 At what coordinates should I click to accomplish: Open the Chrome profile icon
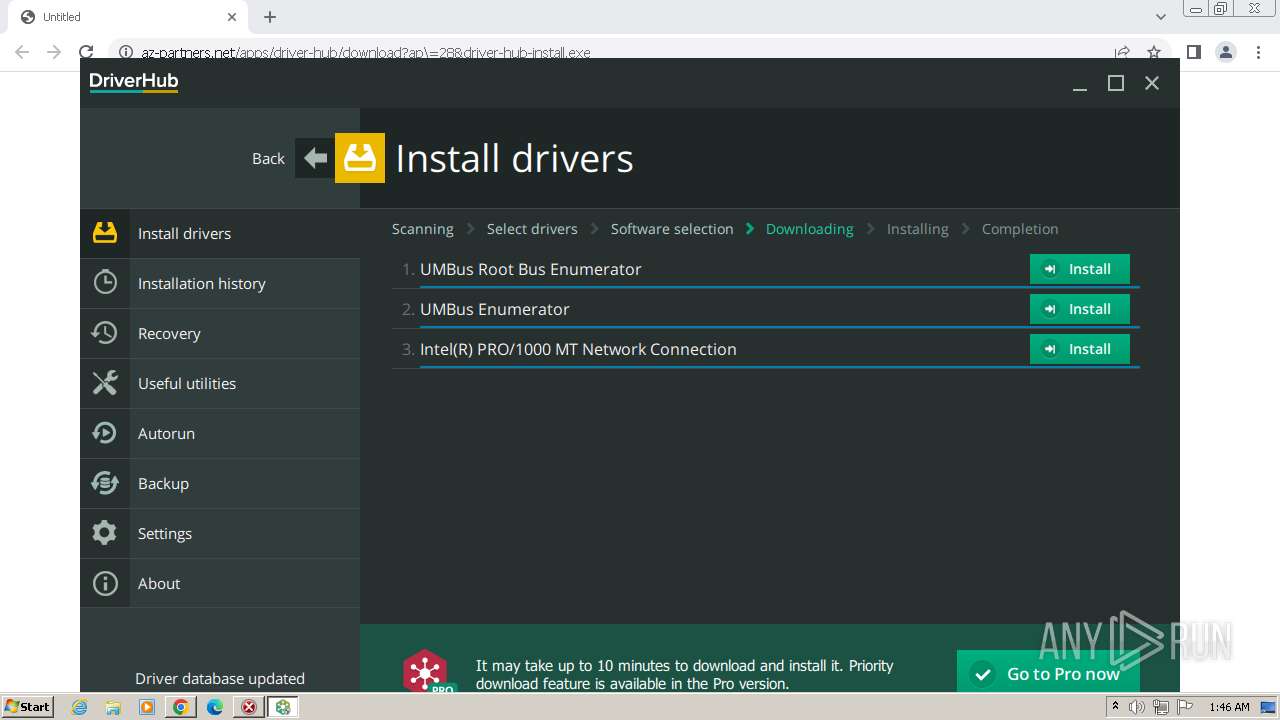[x=1226, y=52]
